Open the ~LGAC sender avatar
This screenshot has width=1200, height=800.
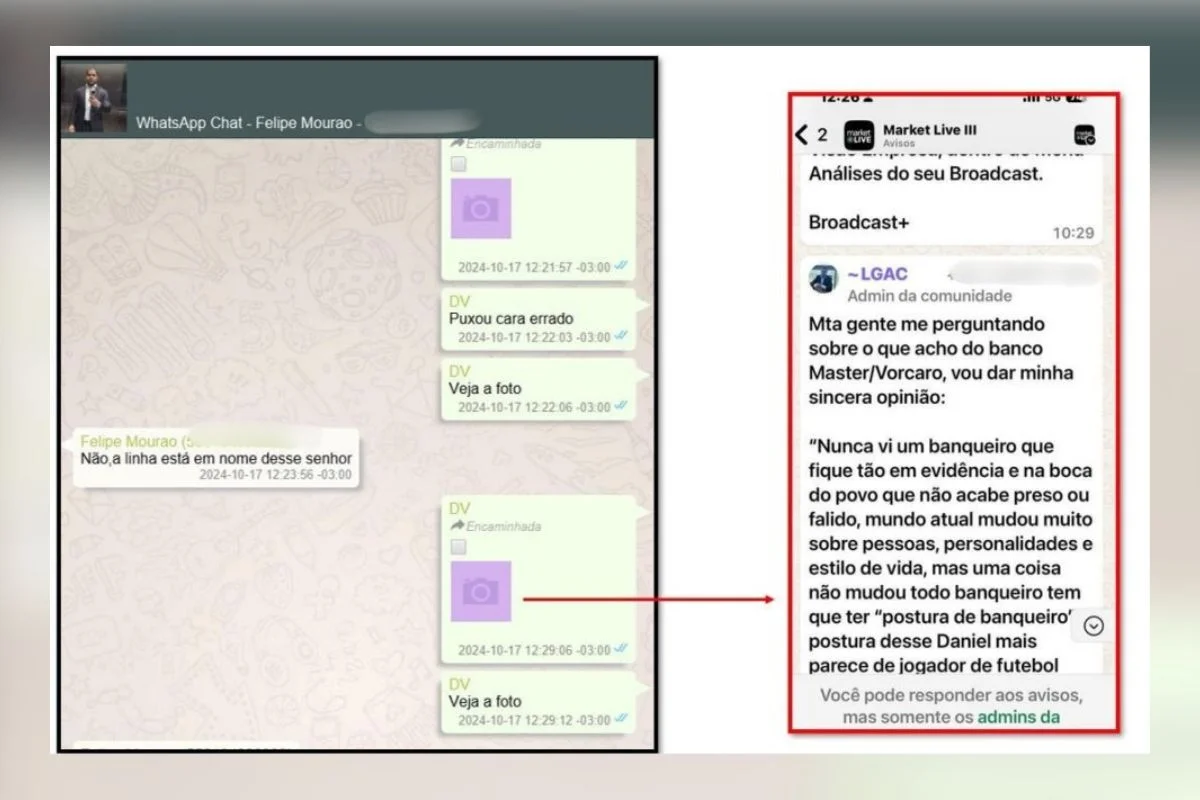(824, 279)
